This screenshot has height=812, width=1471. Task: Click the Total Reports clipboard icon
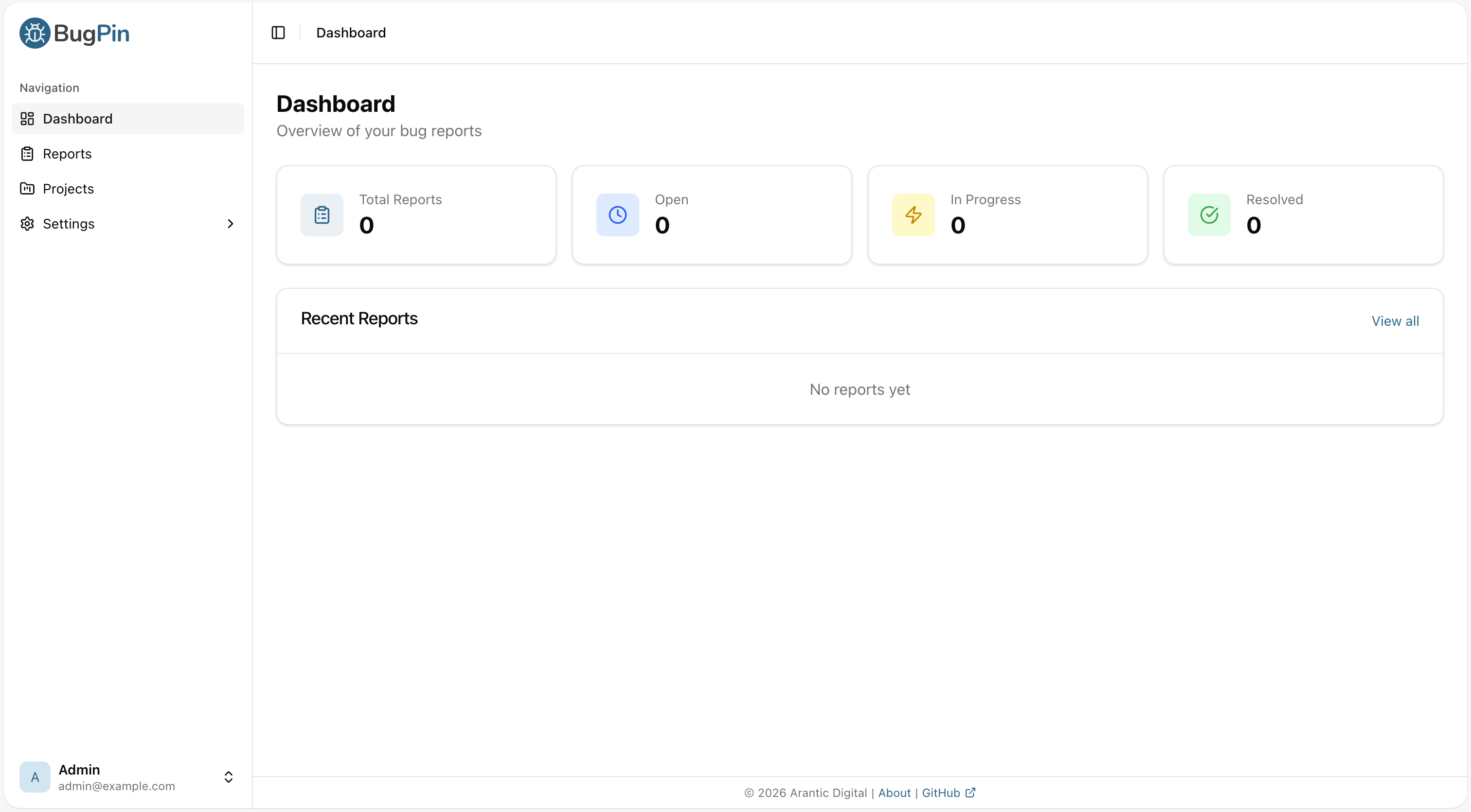coord(322,214)
